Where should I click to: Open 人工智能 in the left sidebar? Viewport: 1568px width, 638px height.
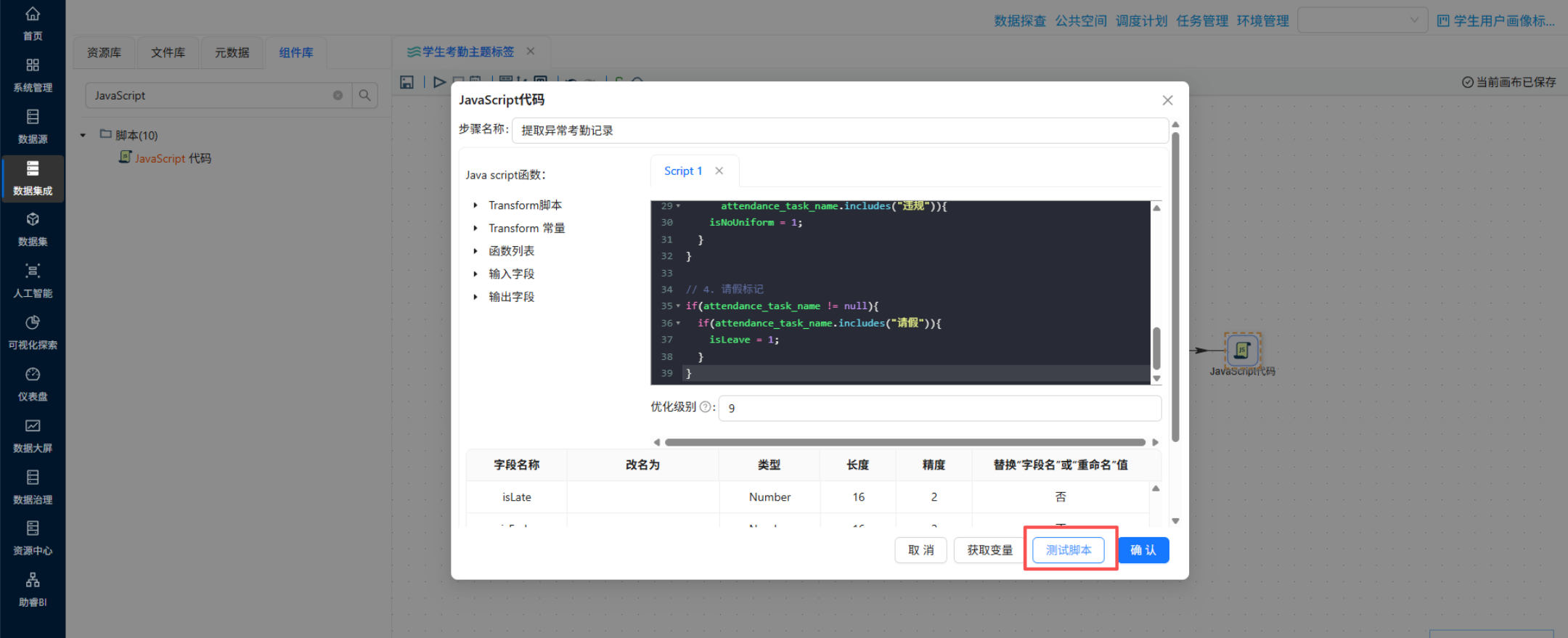(33, 281)
